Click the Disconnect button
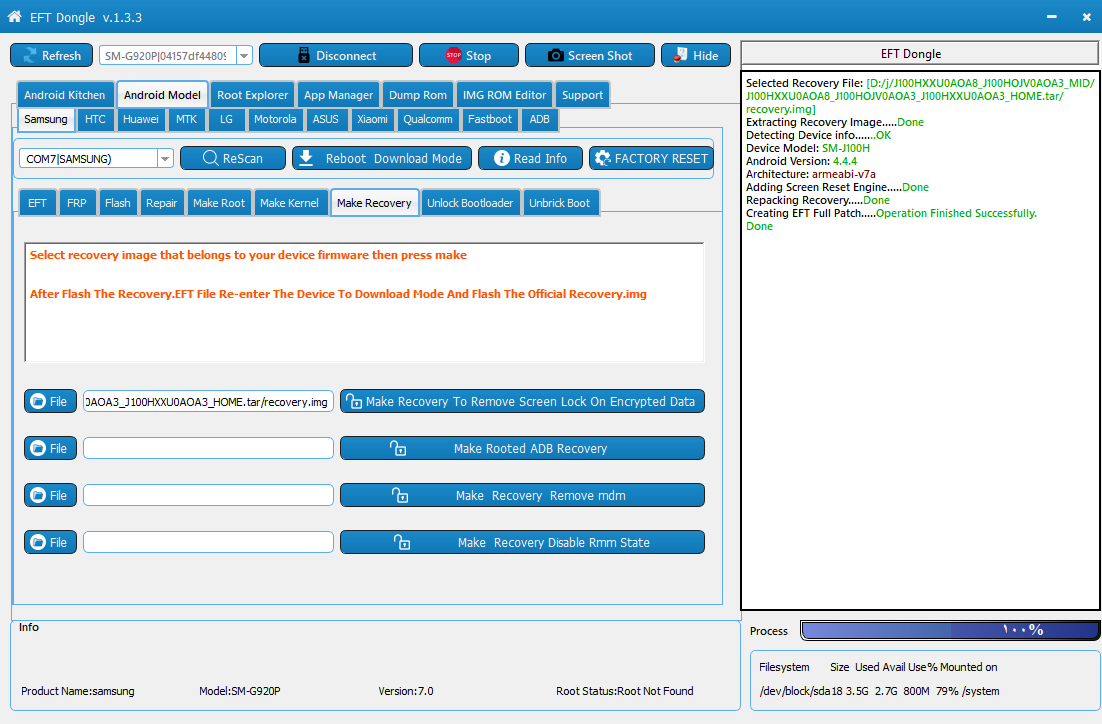 (x=336, y=56)
